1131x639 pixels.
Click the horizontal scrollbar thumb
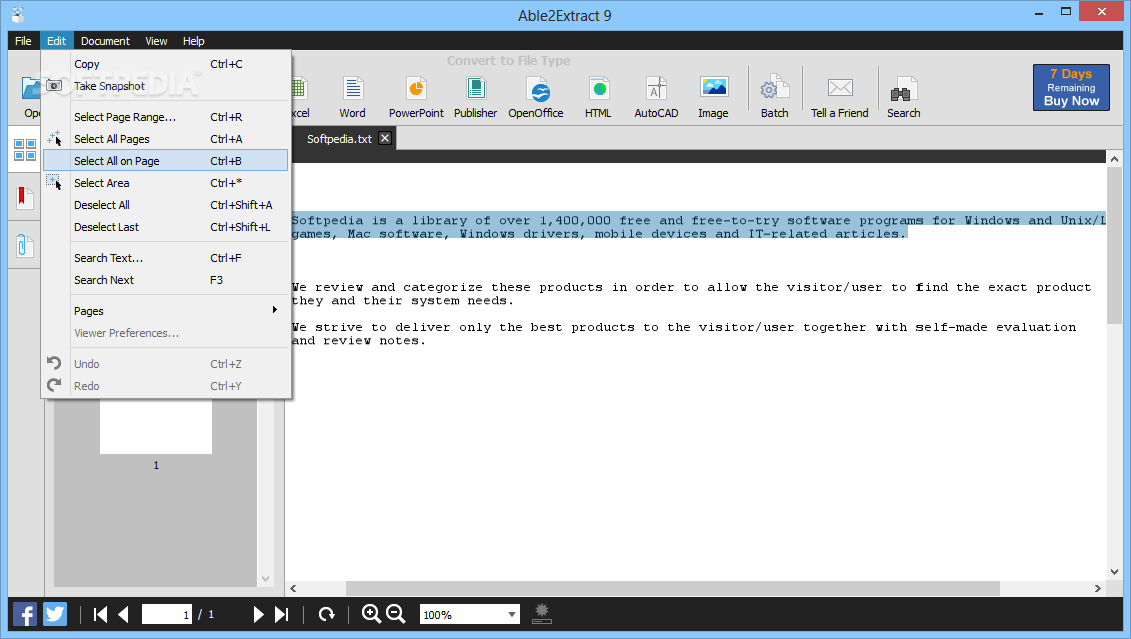(x=672, y=589)
